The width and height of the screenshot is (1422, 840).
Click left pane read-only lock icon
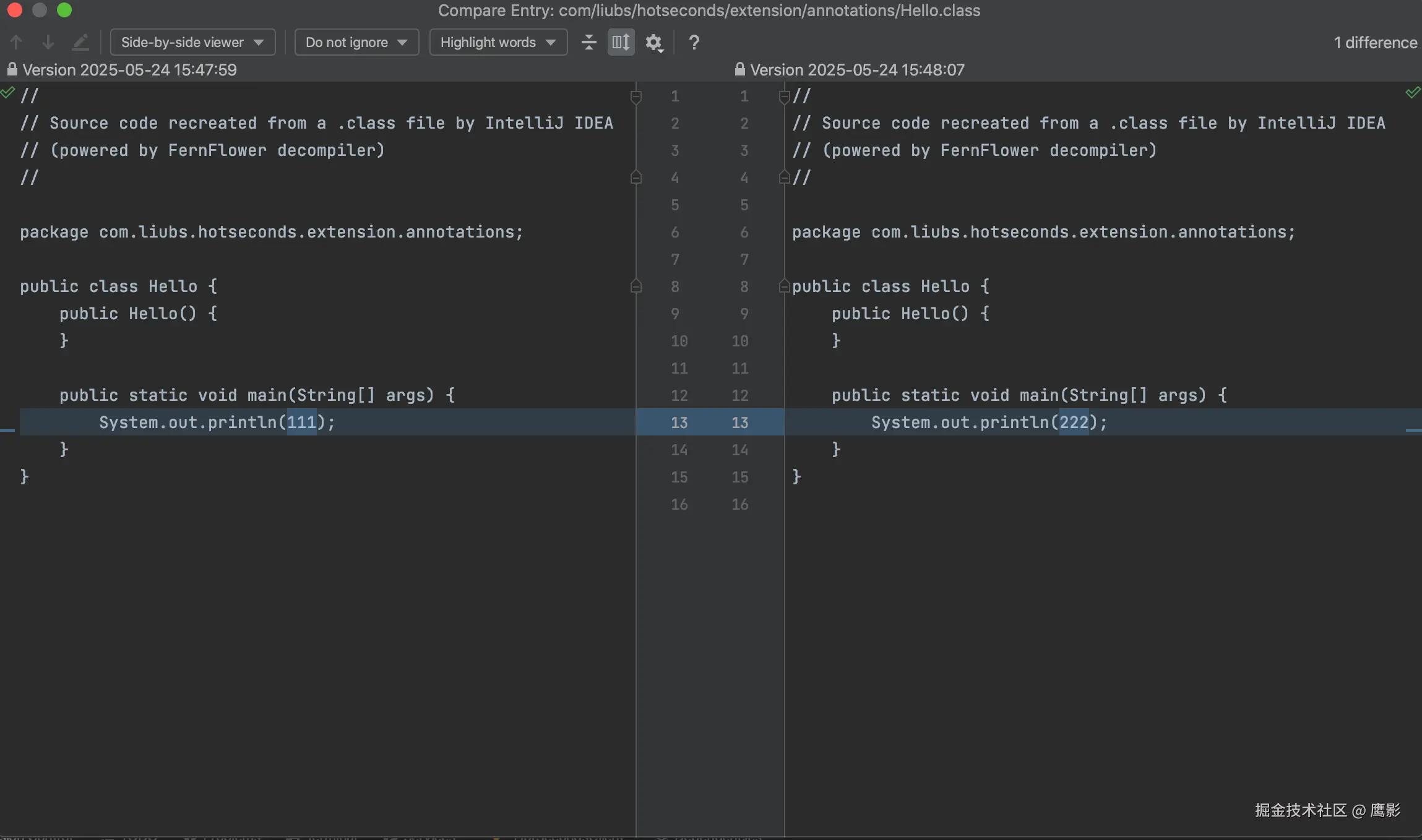(12, 69)
